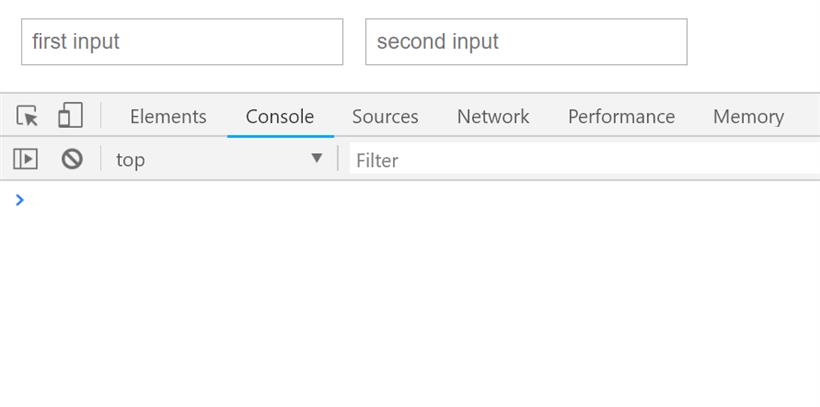This screenshot has height=407, width=820.
Task: Activate the inspect element picker icon
Action: pyautogui.click(x=27, y=116)
